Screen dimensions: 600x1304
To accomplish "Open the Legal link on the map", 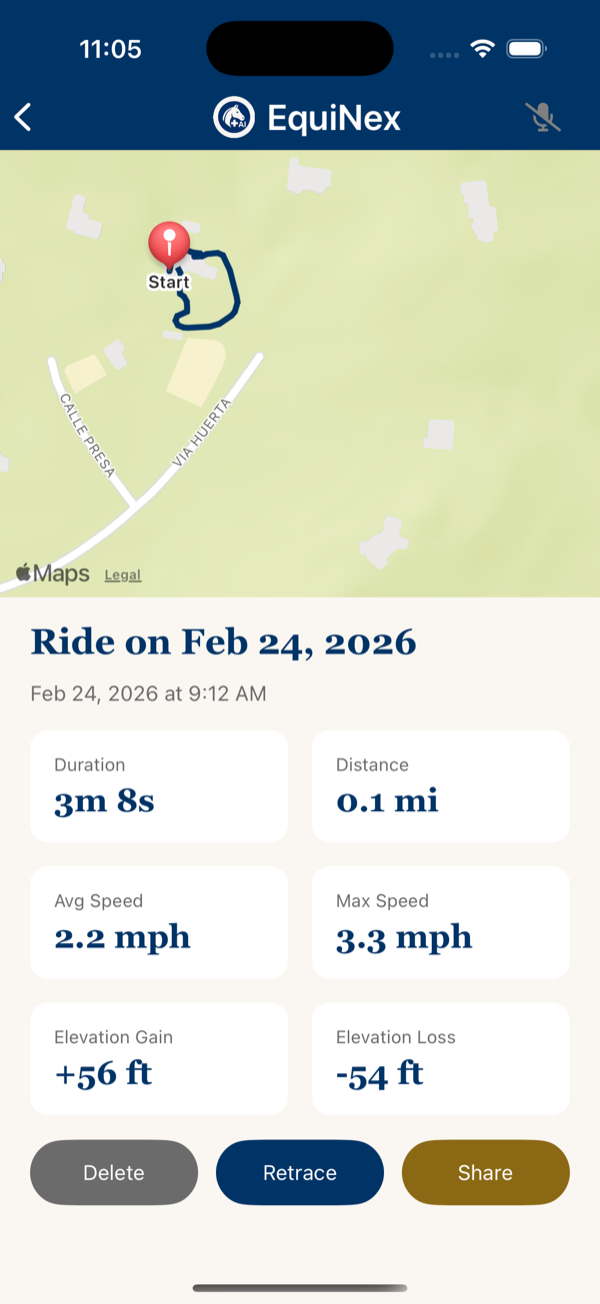I will 123,573.
